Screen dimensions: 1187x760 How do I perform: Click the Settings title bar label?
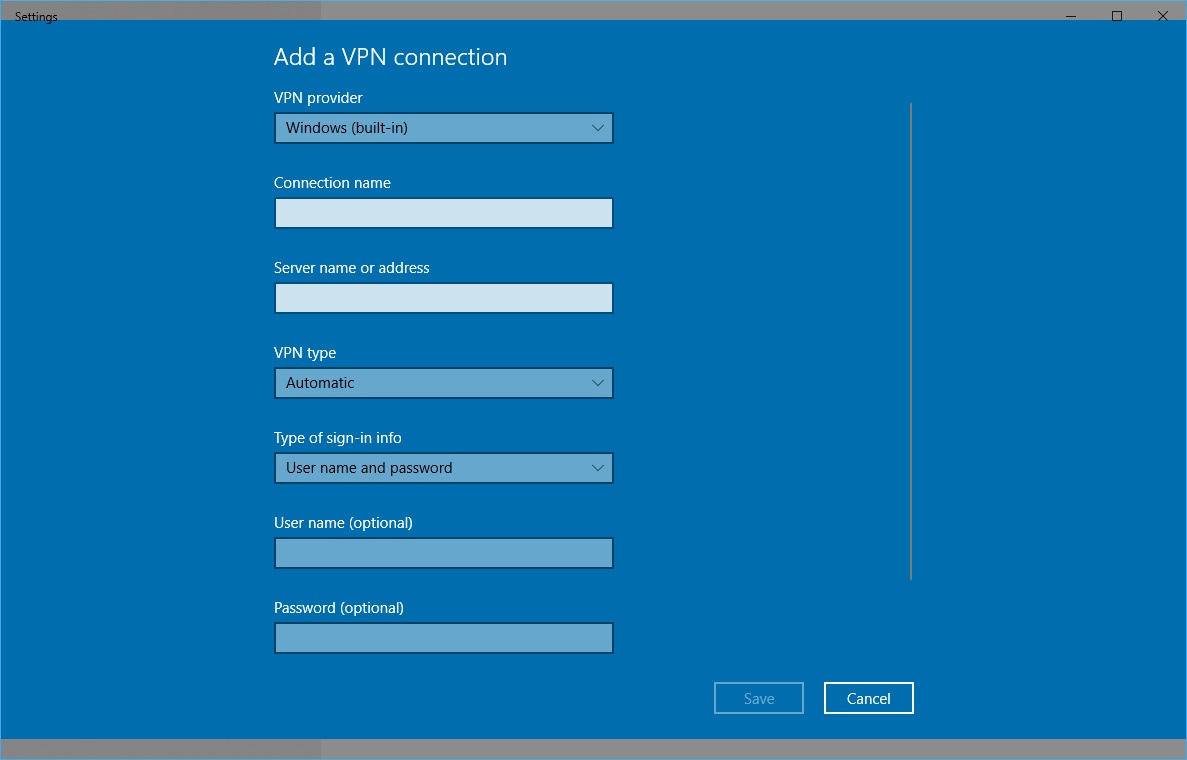tap(35, 16)
